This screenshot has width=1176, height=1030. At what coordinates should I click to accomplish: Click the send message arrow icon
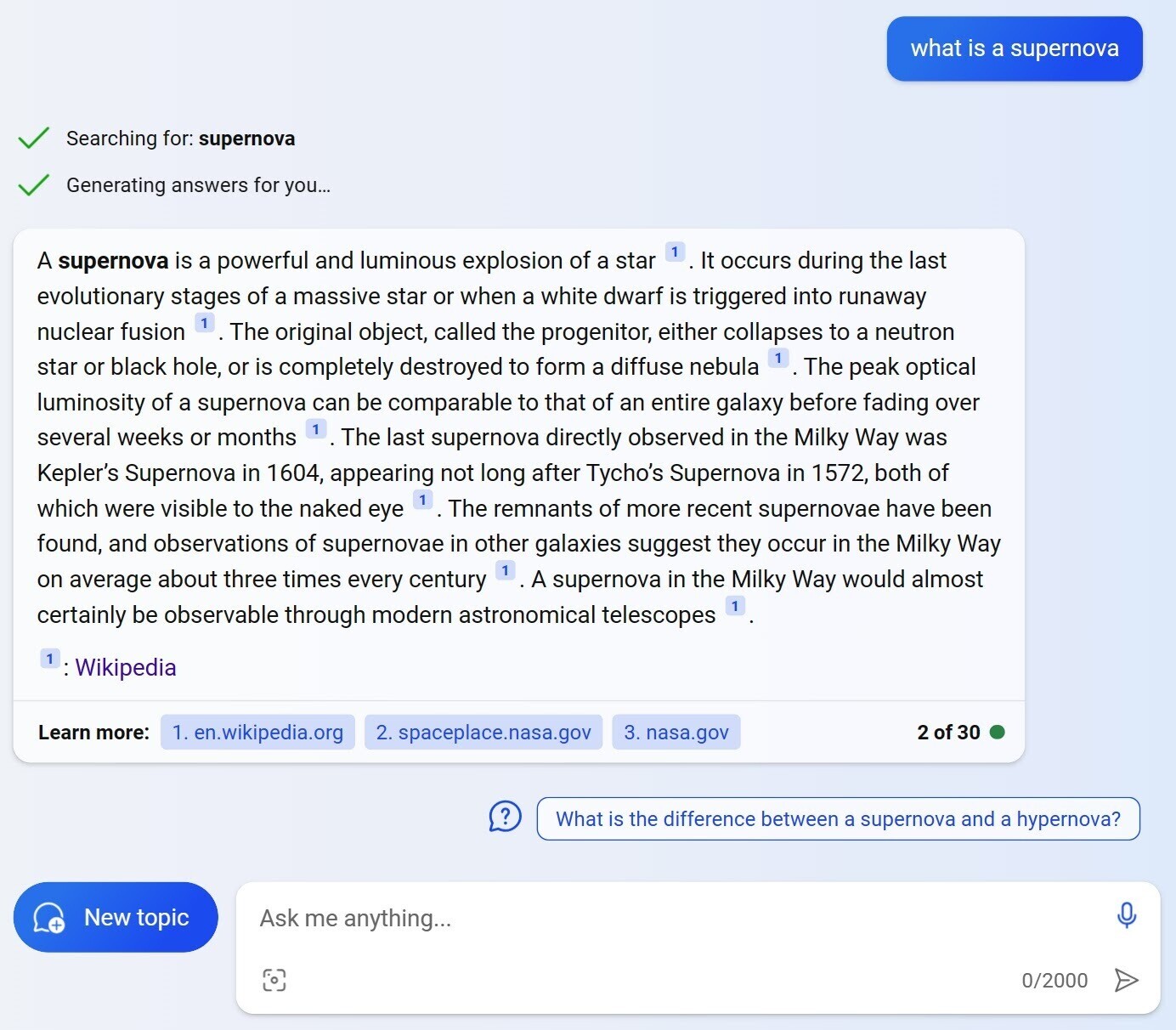(x=1126, y=980)
